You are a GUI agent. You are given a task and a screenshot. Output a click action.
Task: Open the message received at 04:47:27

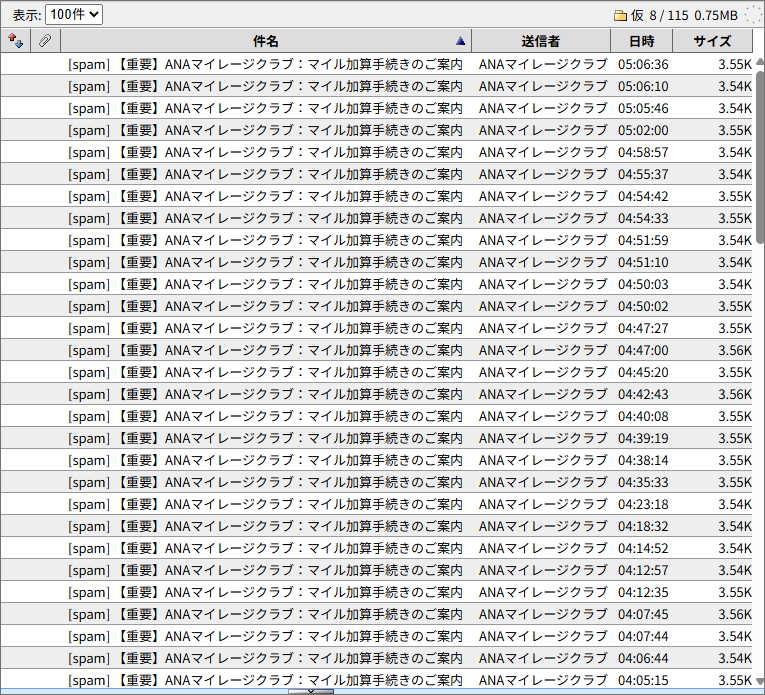pos(376,328)
